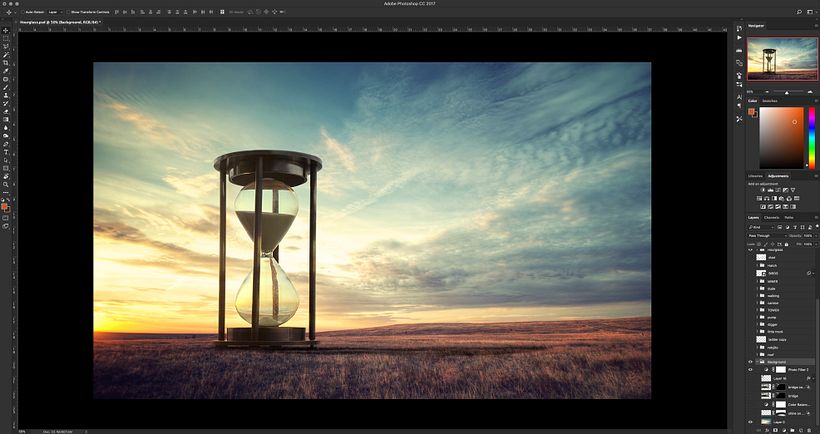The width and height of the screenshot is (820, 434).
Task: Add an Invert adjustment
Action: coord(763,207)
